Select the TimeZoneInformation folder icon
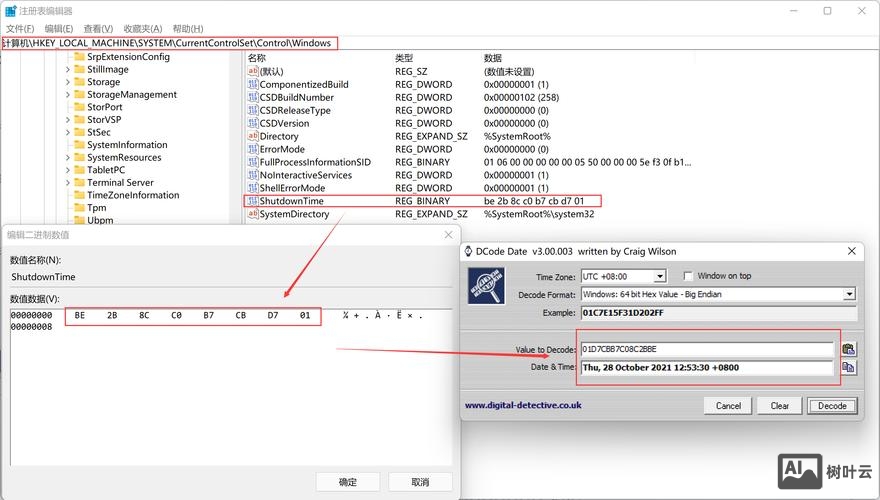880x500 pixels. click(79, 195)
